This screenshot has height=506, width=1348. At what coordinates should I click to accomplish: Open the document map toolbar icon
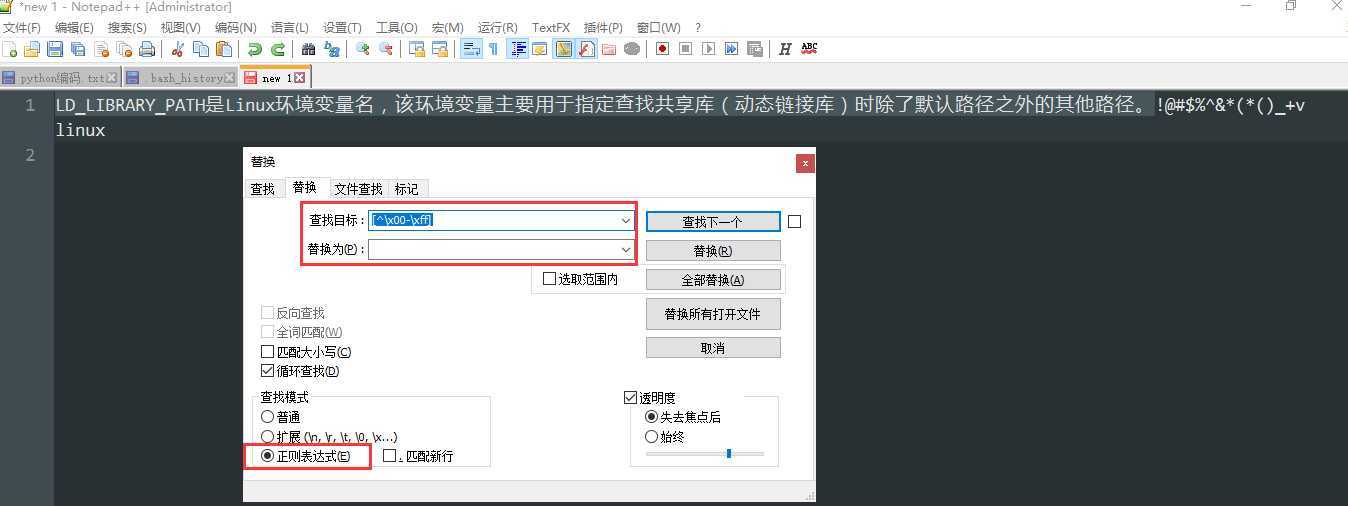564,48
